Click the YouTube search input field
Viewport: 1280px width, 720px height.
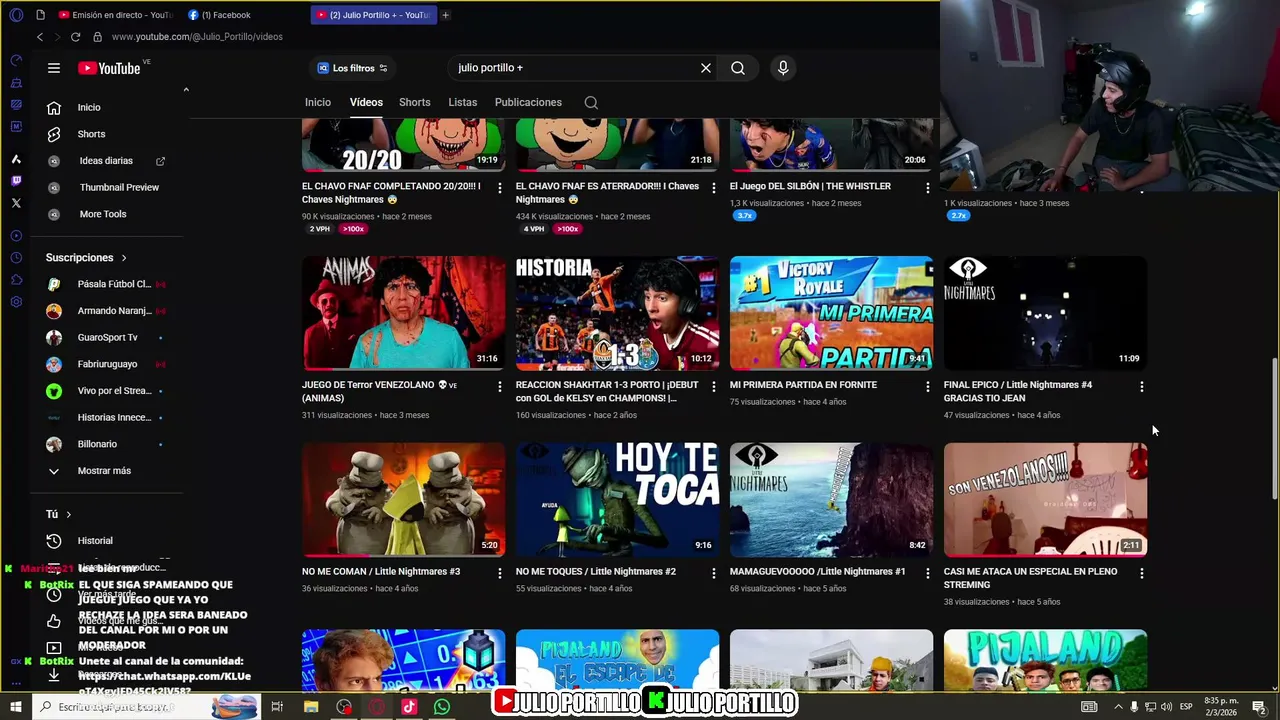pos(575,68)
